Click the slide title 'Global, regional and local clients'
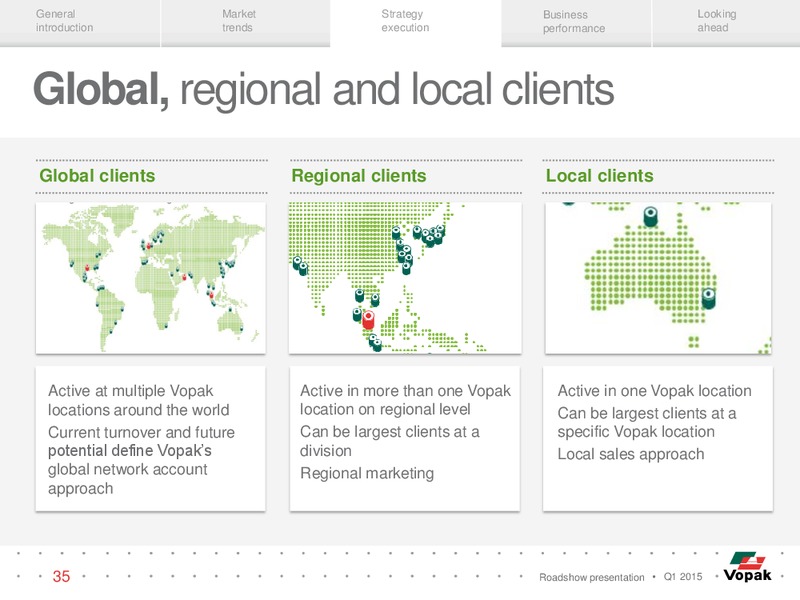Screen dimensions: 800x600 [323, 90]
